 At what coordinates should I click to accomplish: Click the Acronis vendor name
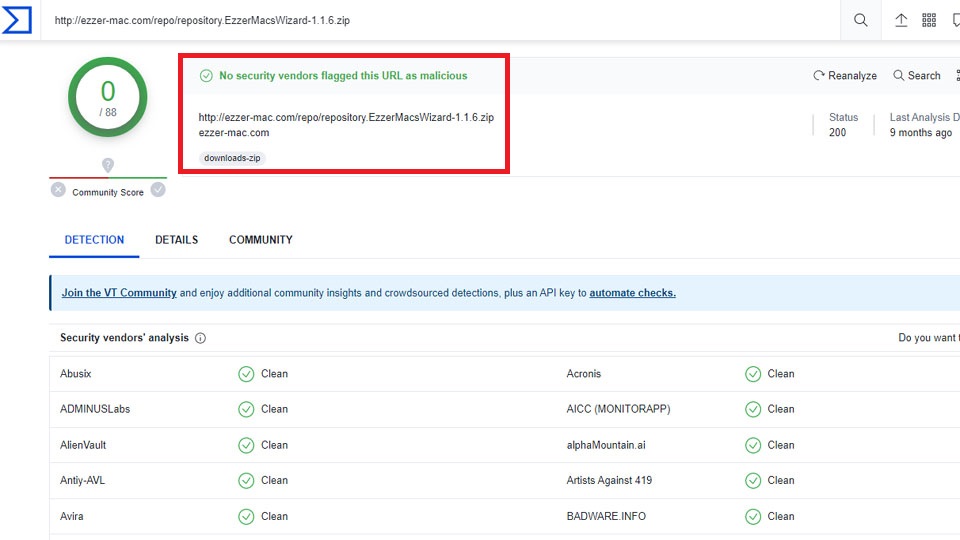click(x=583, y=373)
